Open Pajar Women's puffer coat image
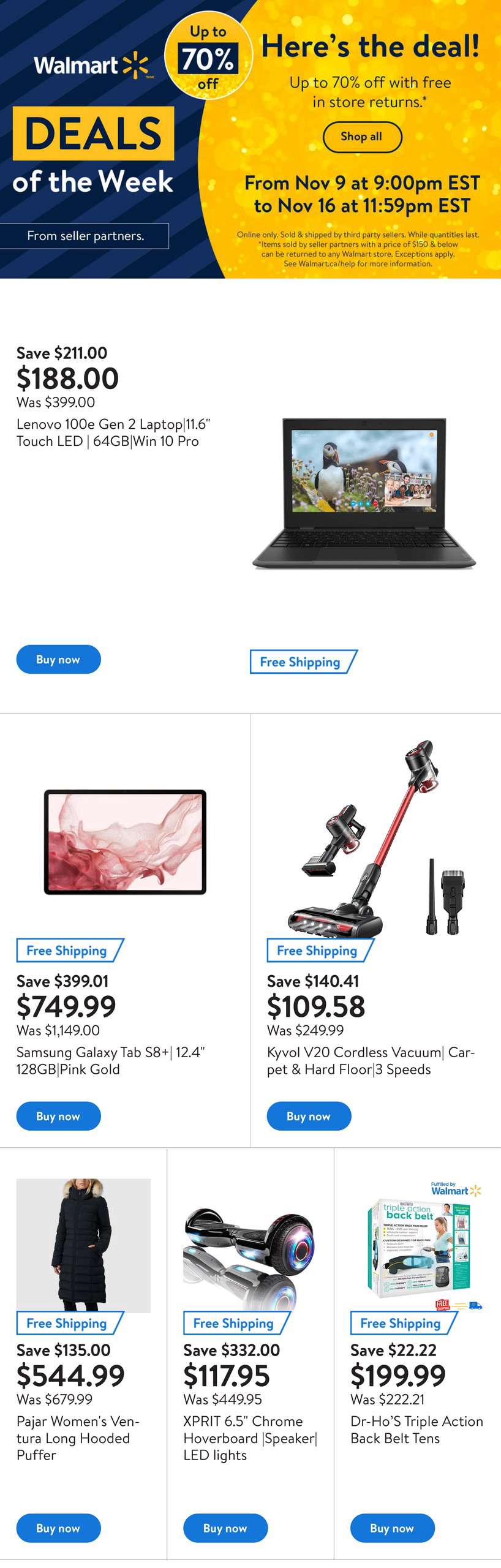501x1568 pixels. pos(83,1245)
